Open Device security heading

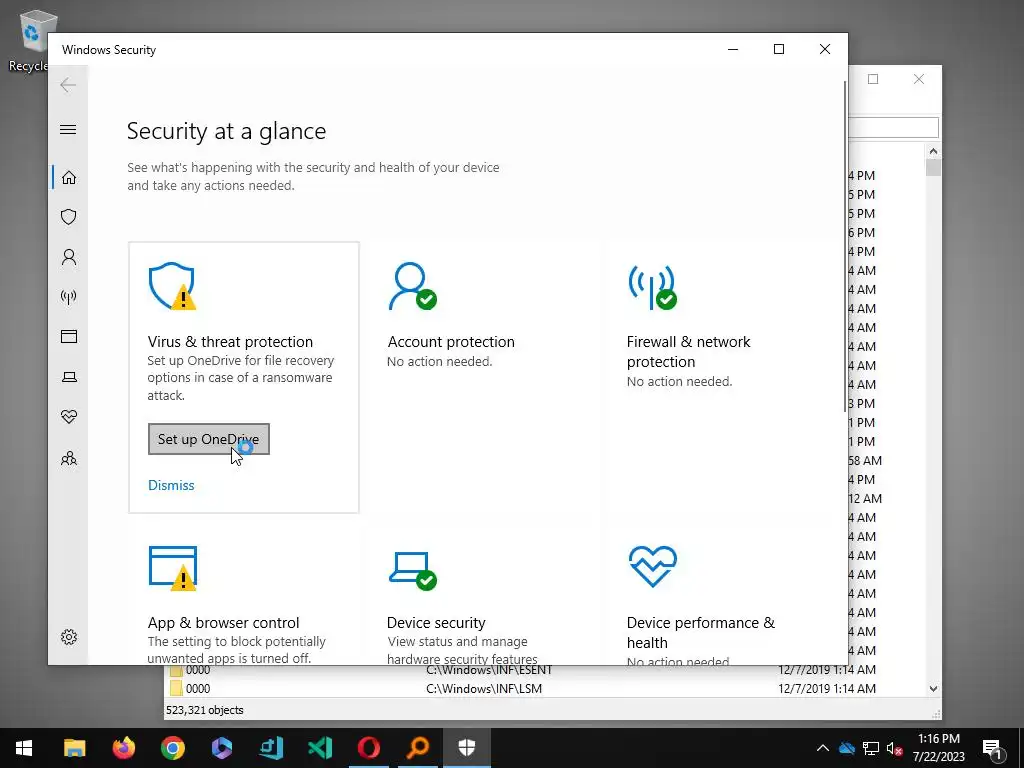click(x=436, y=622)
